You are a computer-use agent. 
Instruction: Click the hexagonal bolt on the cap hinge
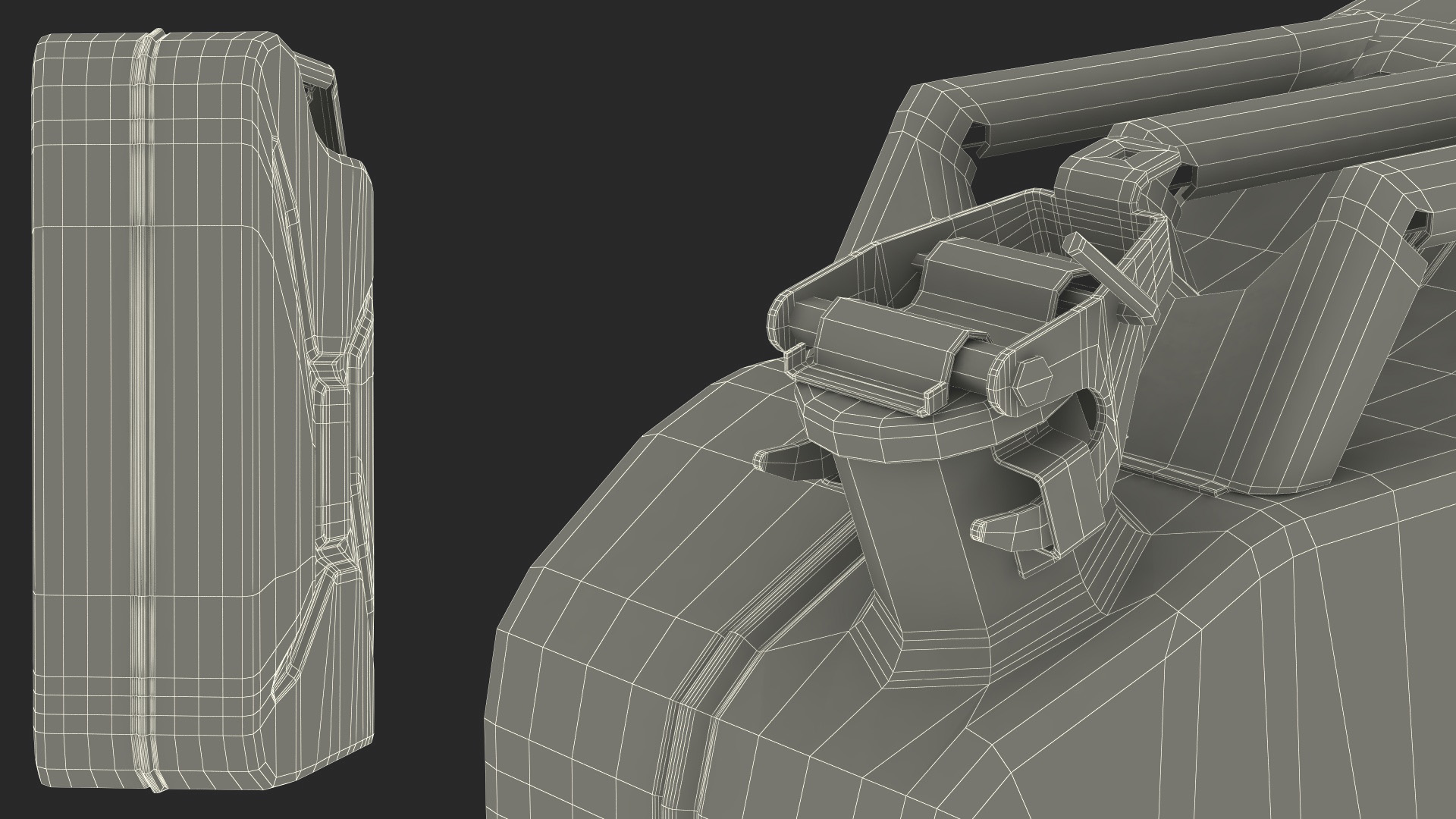coord(1033,380)
